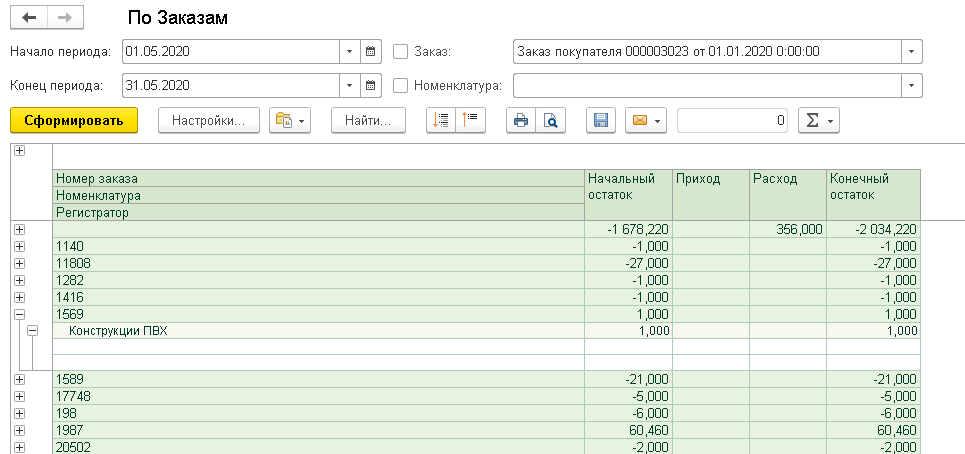Open the Заказ покупателя dropdown list
The height and width of the screenshot is (454, 965).
pos(911,51)
